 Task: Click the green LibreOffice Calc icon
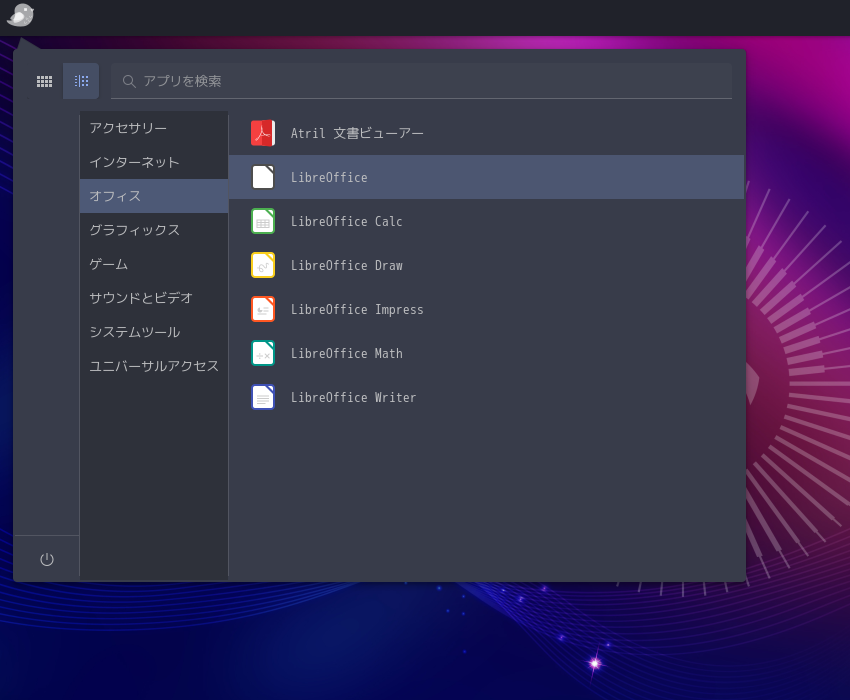coord(263,221)
